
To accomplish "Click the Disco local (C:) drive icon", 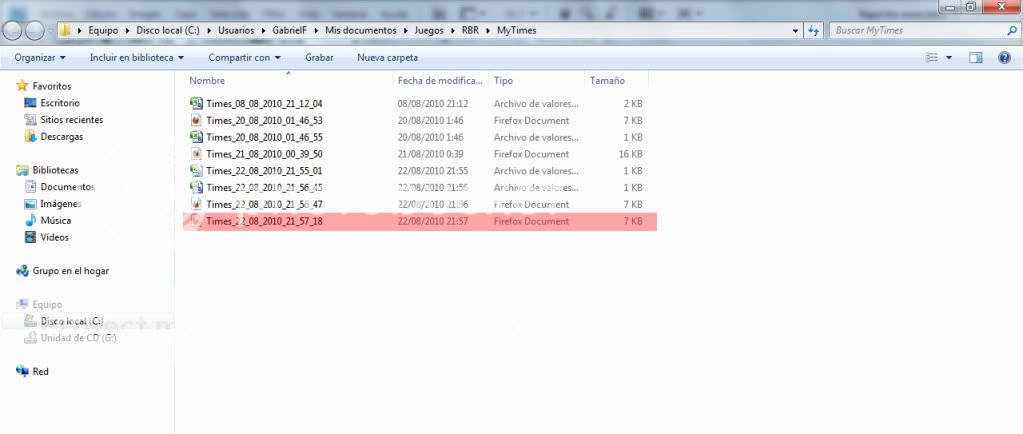I will pos(30,321).
